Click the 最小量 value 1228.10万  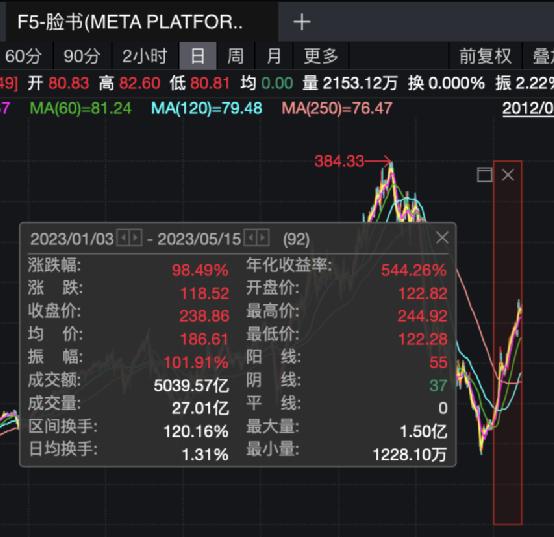410,455
